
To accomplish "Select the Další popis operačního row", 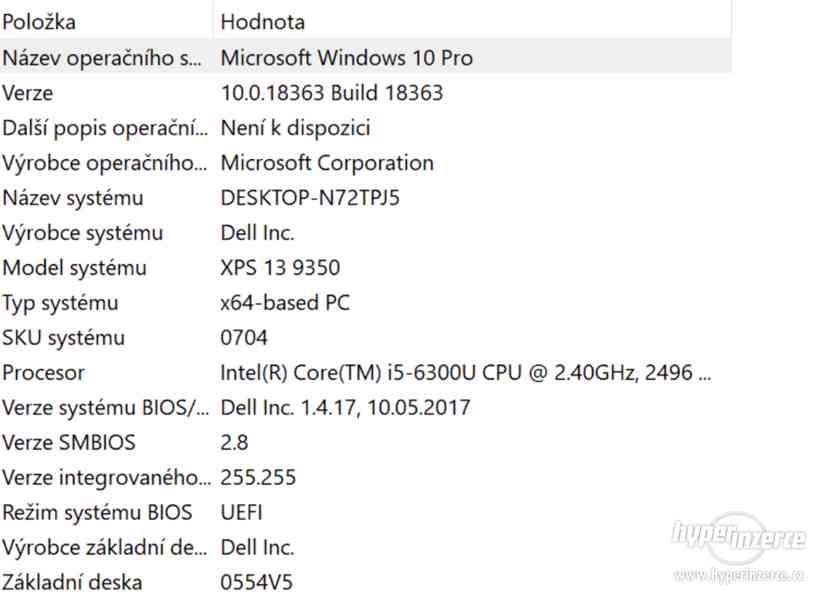I will tap(366, 128).
